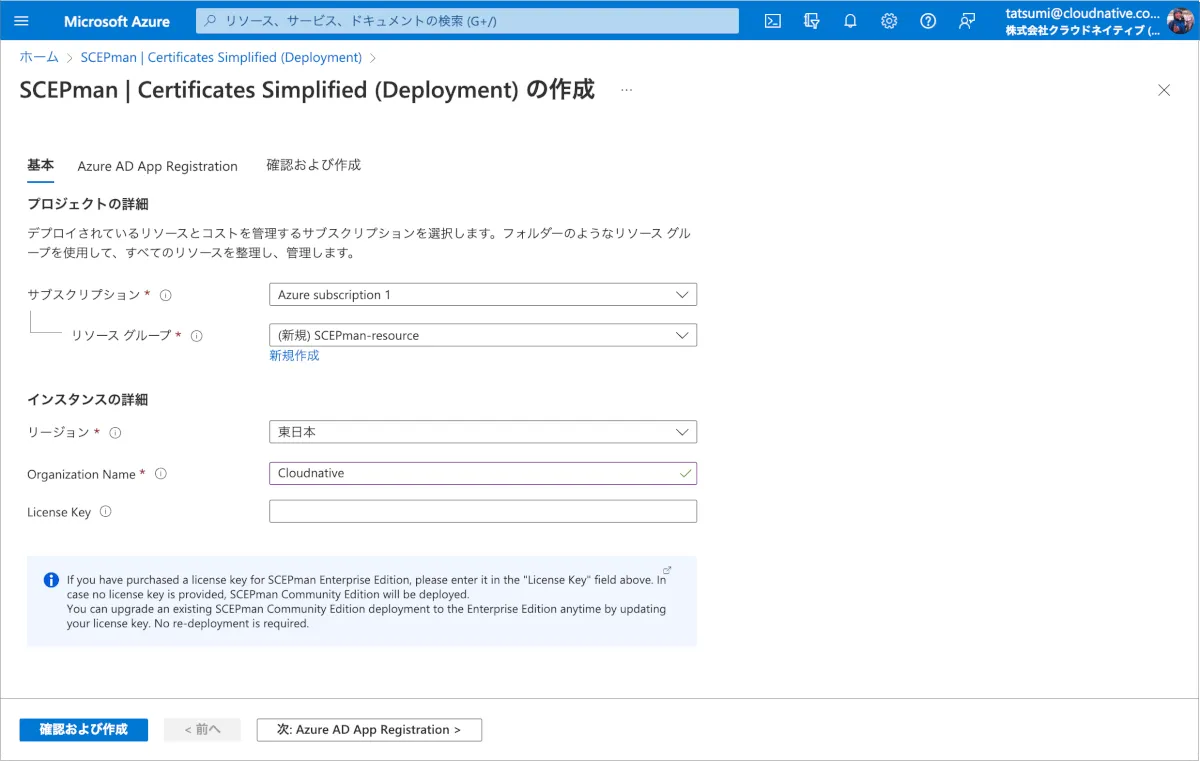The image size is (1200, 761).
Task: Open the more options ellipsis beside the title
Action: click(x=626, y=90)
